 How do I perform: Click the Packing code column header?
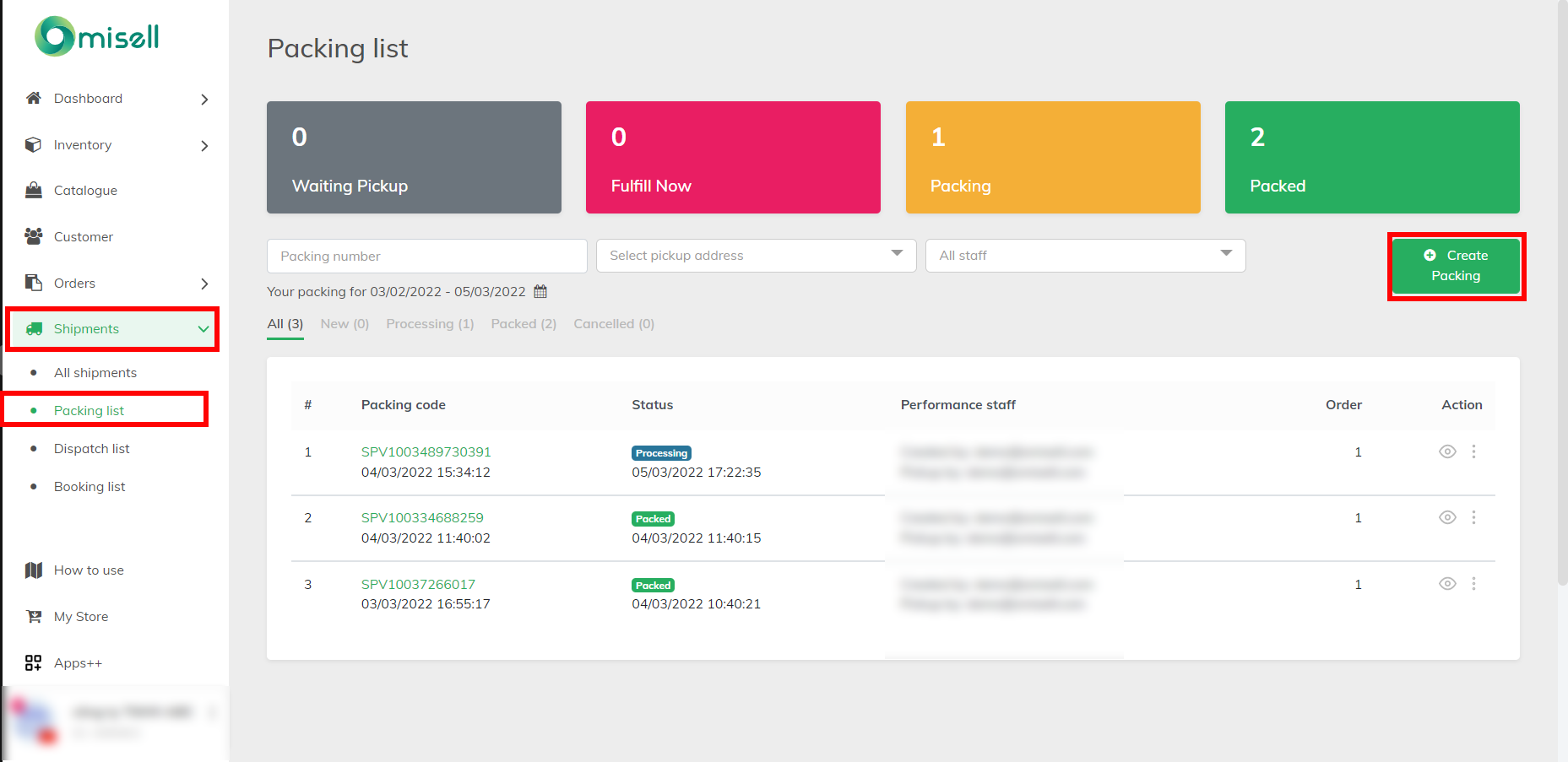click(404, 405)
